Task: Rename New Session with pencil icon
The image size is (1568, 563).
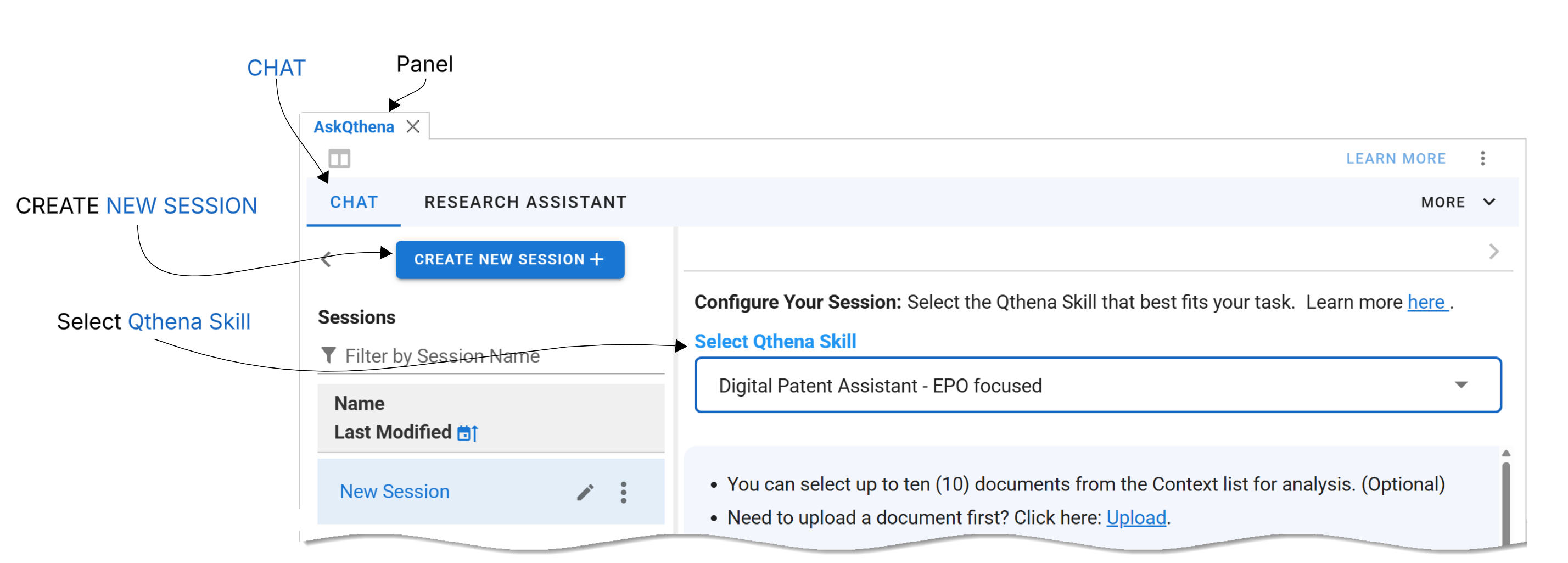Action: click(x=585, y=492)
